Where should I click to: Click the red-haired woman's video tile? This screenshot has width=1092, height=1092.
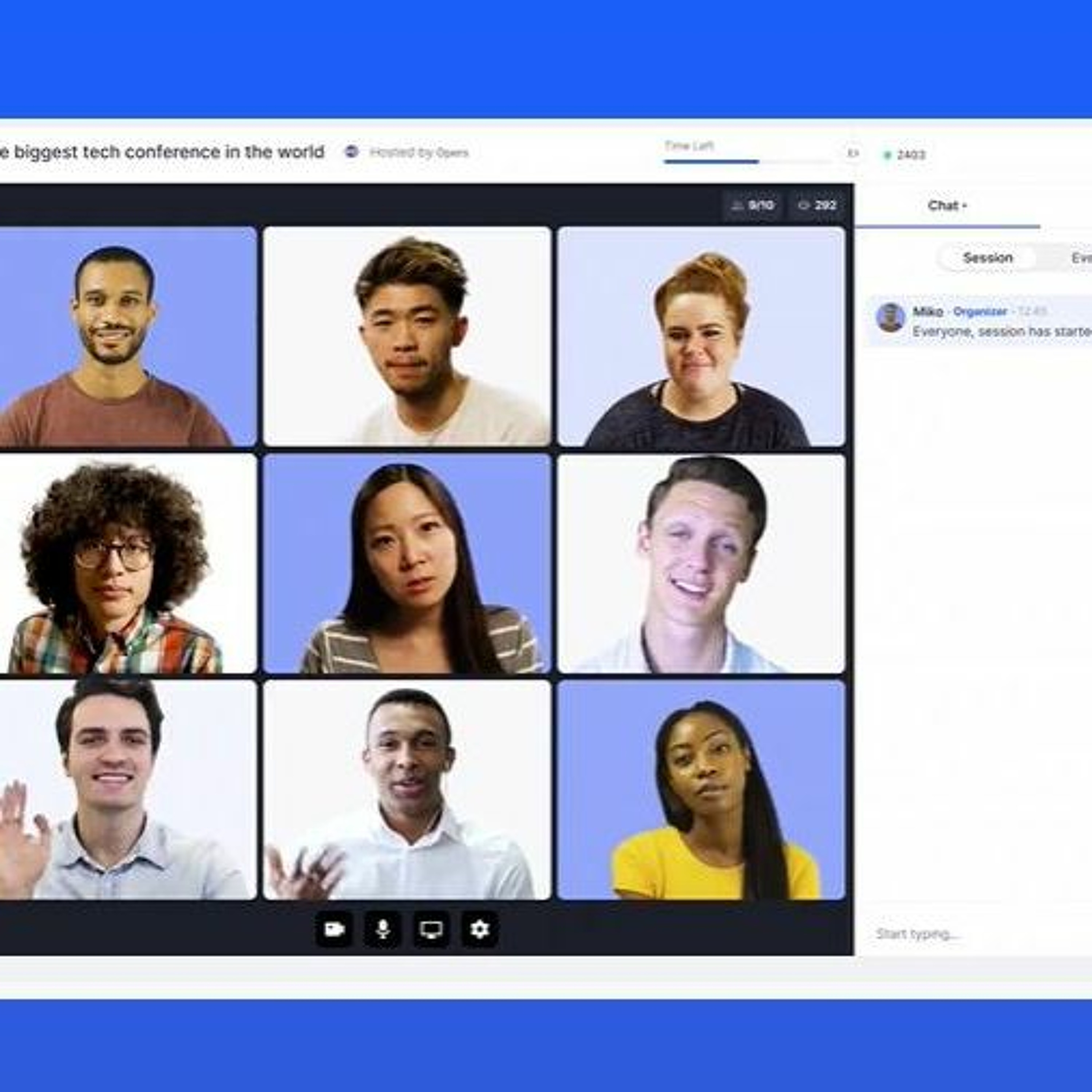[x=701, y=336]
